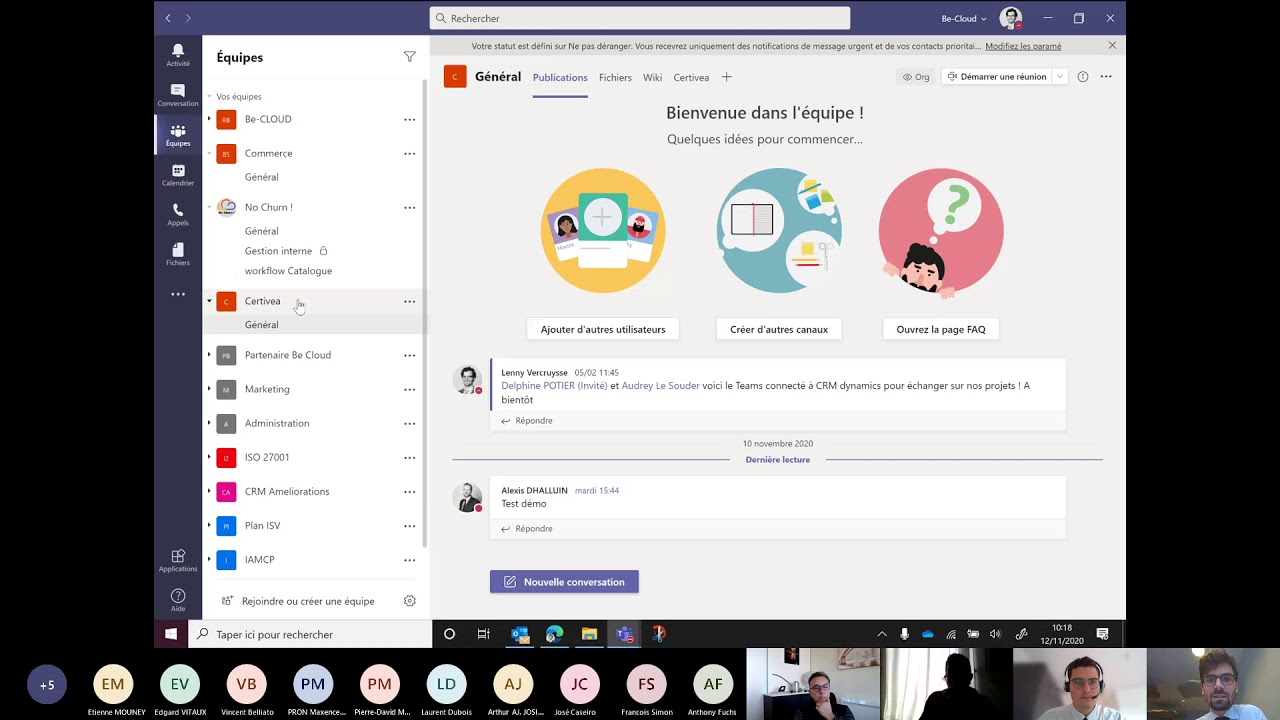
Task: Go back with the navigation arrow
Action: click(x=168, y=18)
